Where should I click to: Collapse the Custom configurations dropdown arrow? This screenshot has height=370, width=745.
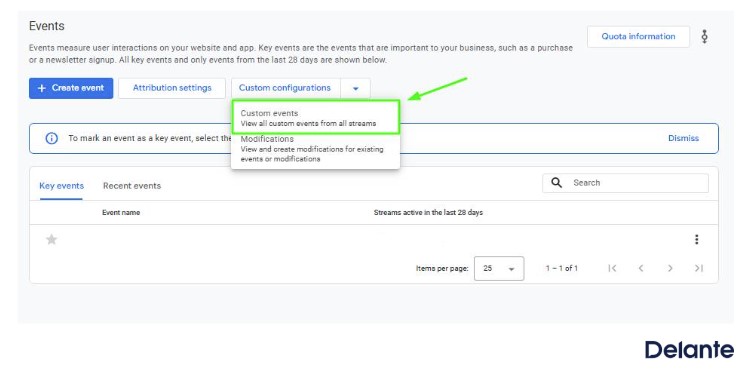[356, 88]
